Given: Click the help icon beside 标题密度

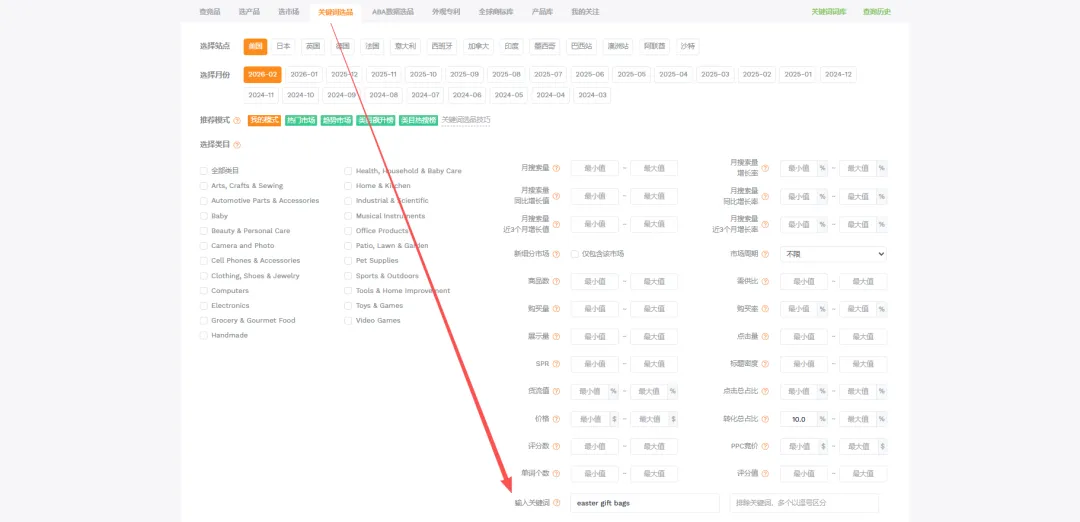Looking at the screenshot, I should coord(765,364).
